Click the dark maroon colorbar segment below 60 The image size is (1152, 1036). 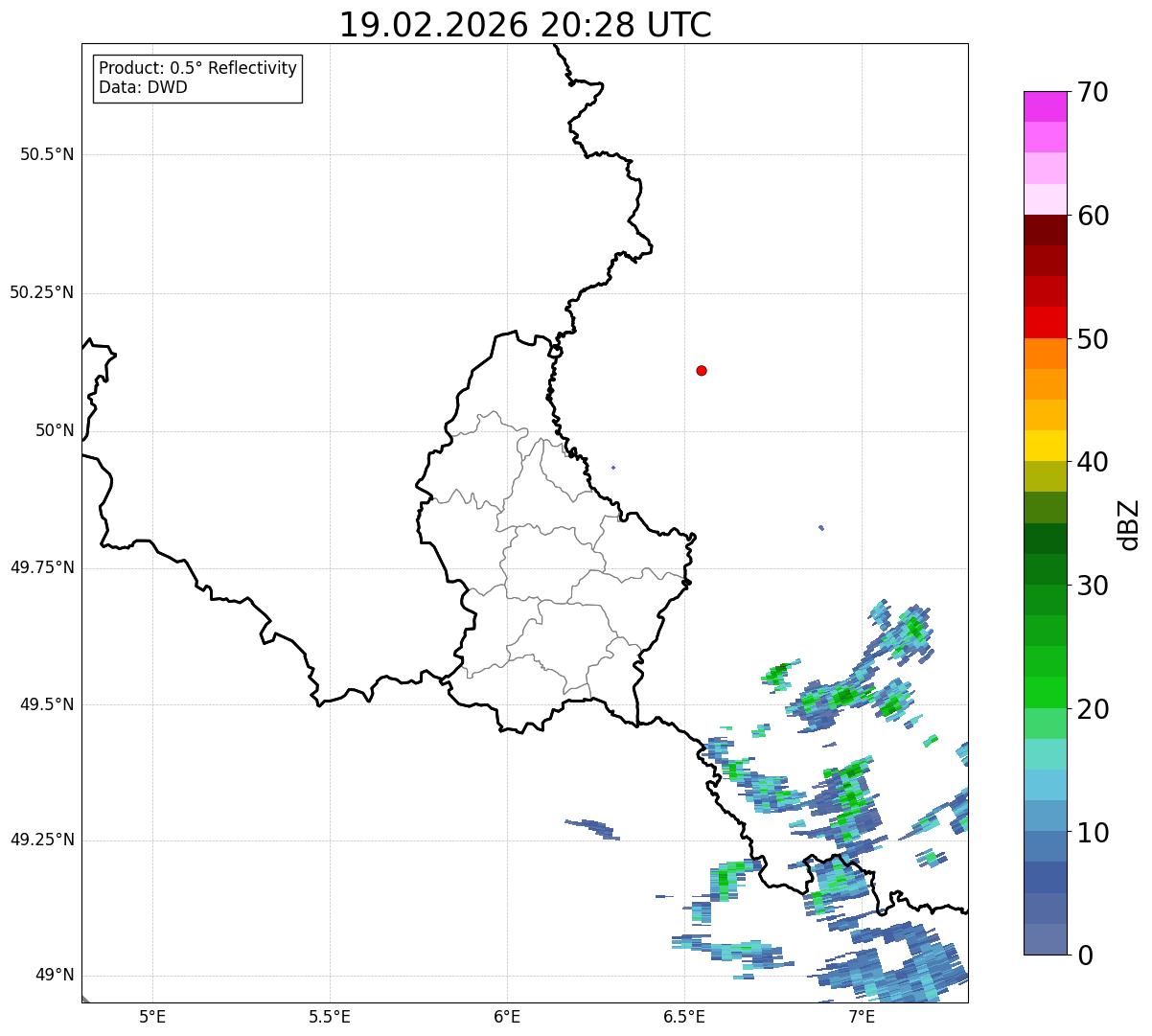click(x=1045, y=230)
